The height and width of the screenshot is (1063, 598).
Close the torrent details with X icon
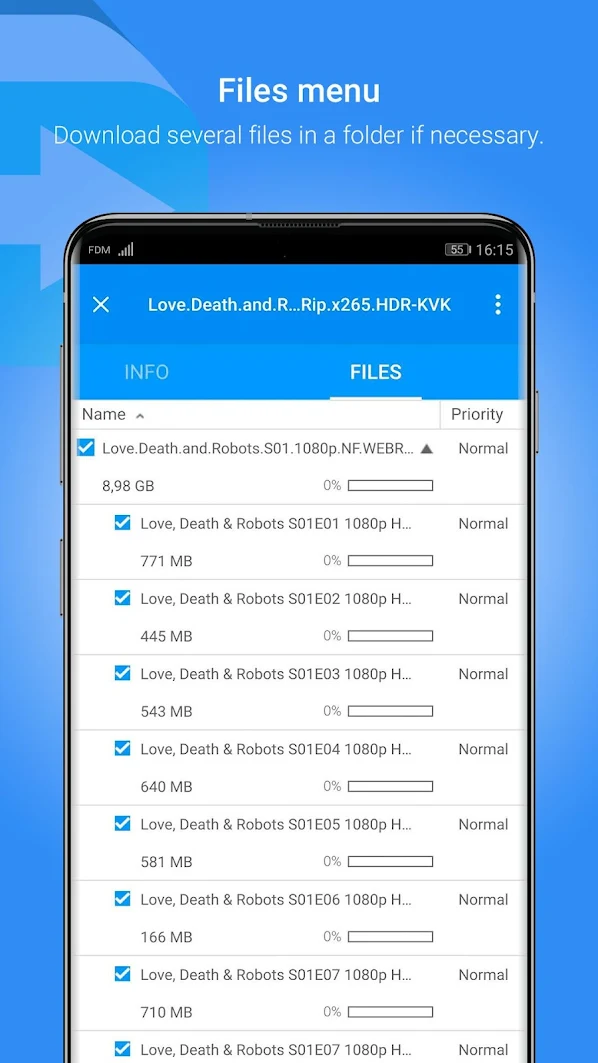click(x=100, y=304)
